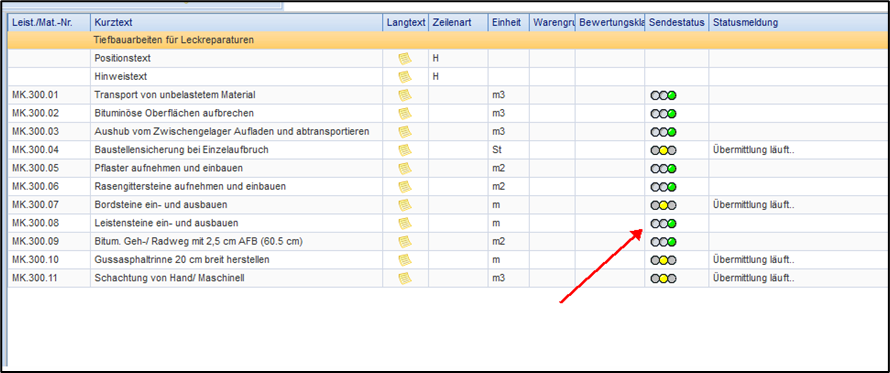Click 'Übermittlung läuft..' message for MK.300.07
Viewport: 890px width, 373px height.
[x=753, y=205]
